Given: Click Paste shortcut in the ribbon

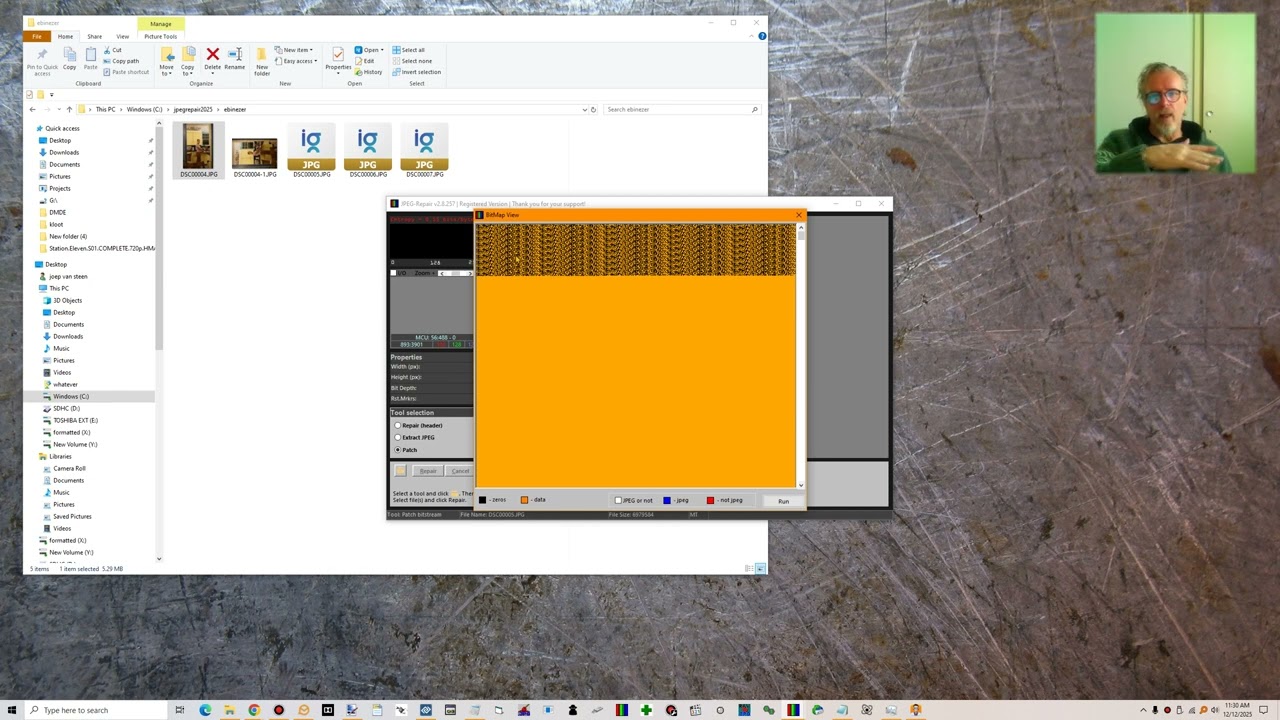Looking at the screenshot, I should point(126,72).
